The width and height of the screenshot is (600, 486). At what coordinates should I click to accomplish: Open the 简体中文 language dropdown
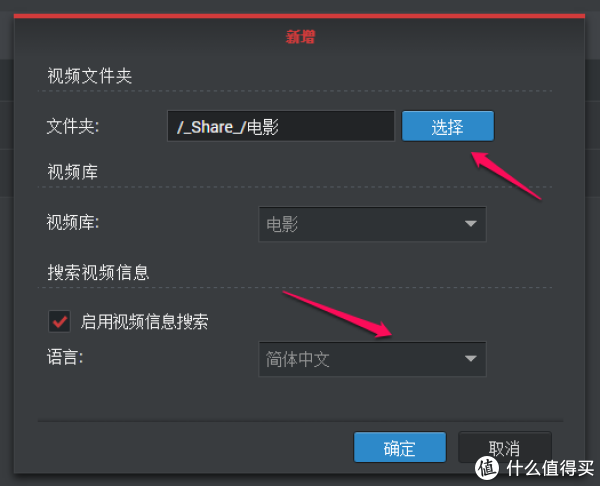pyautogui.click(x=372, y=359)
